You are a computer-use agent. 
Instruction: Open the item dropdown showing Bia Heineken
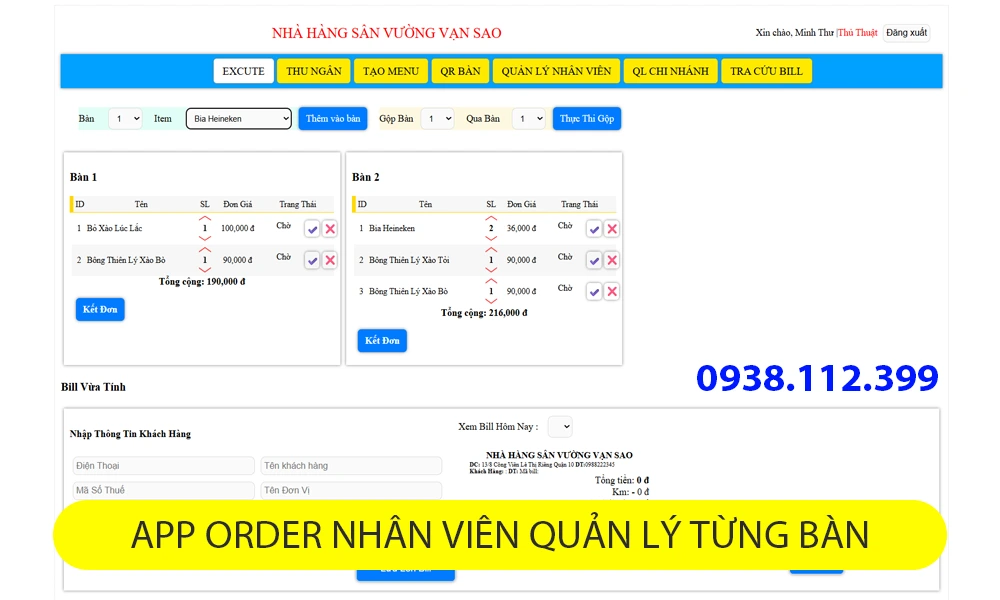click(x=238, y=118)
